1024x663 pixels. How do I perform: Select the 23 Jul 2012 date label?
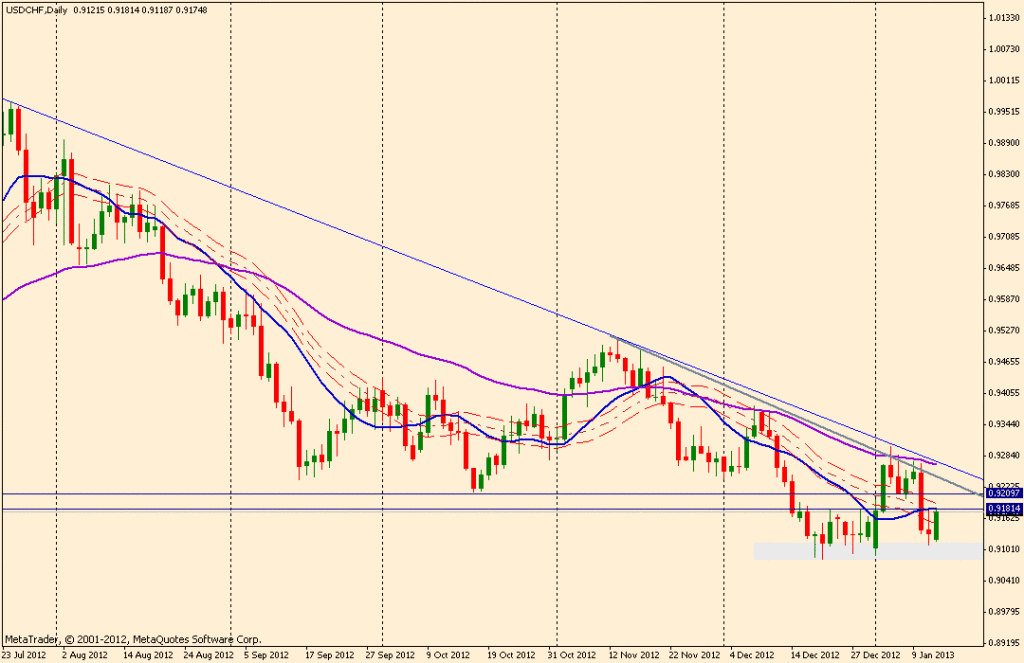pos(23,655)
